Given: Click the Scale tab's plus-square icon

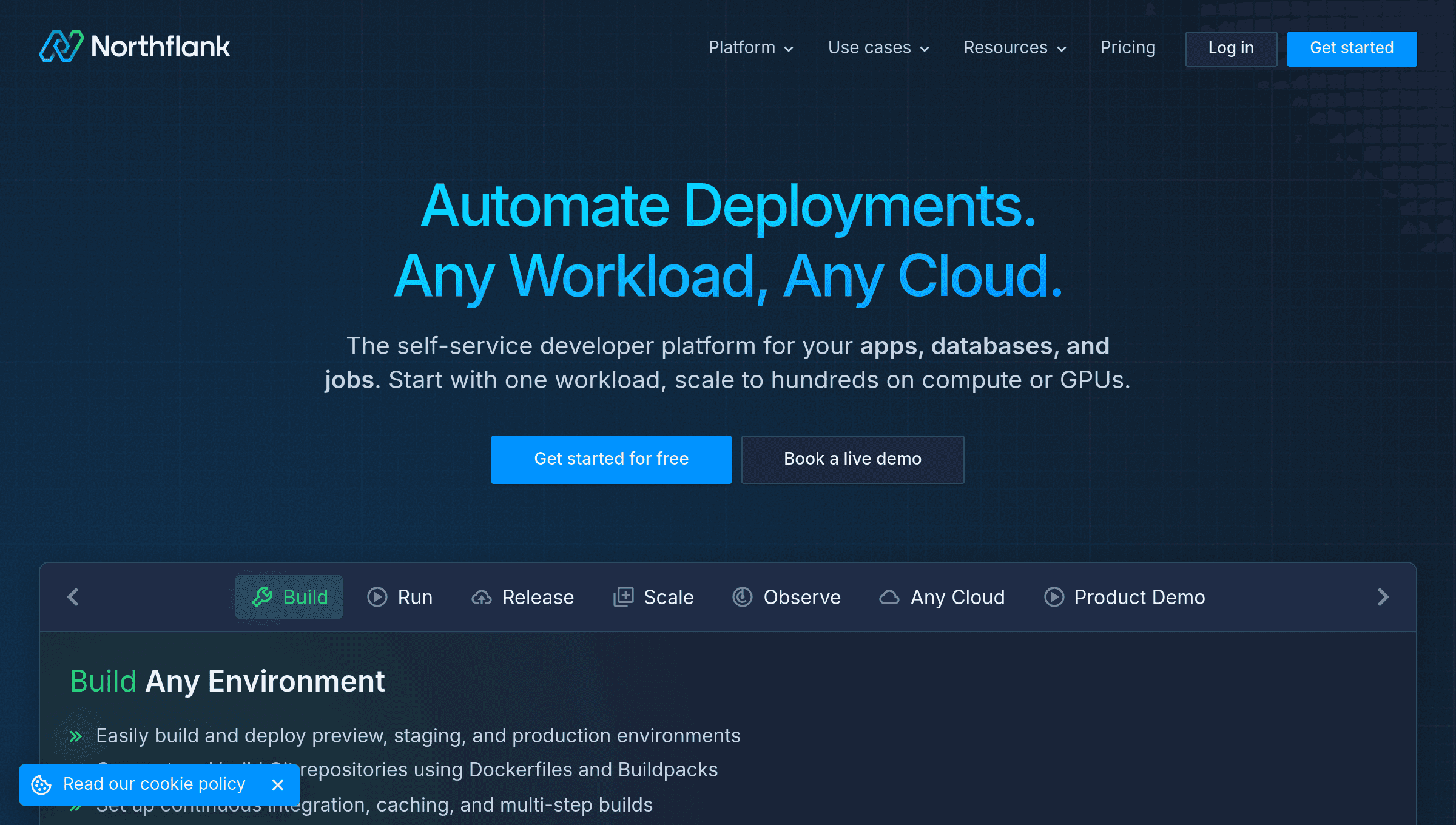Looking at the screenshot, I should (x=623, y=597).
